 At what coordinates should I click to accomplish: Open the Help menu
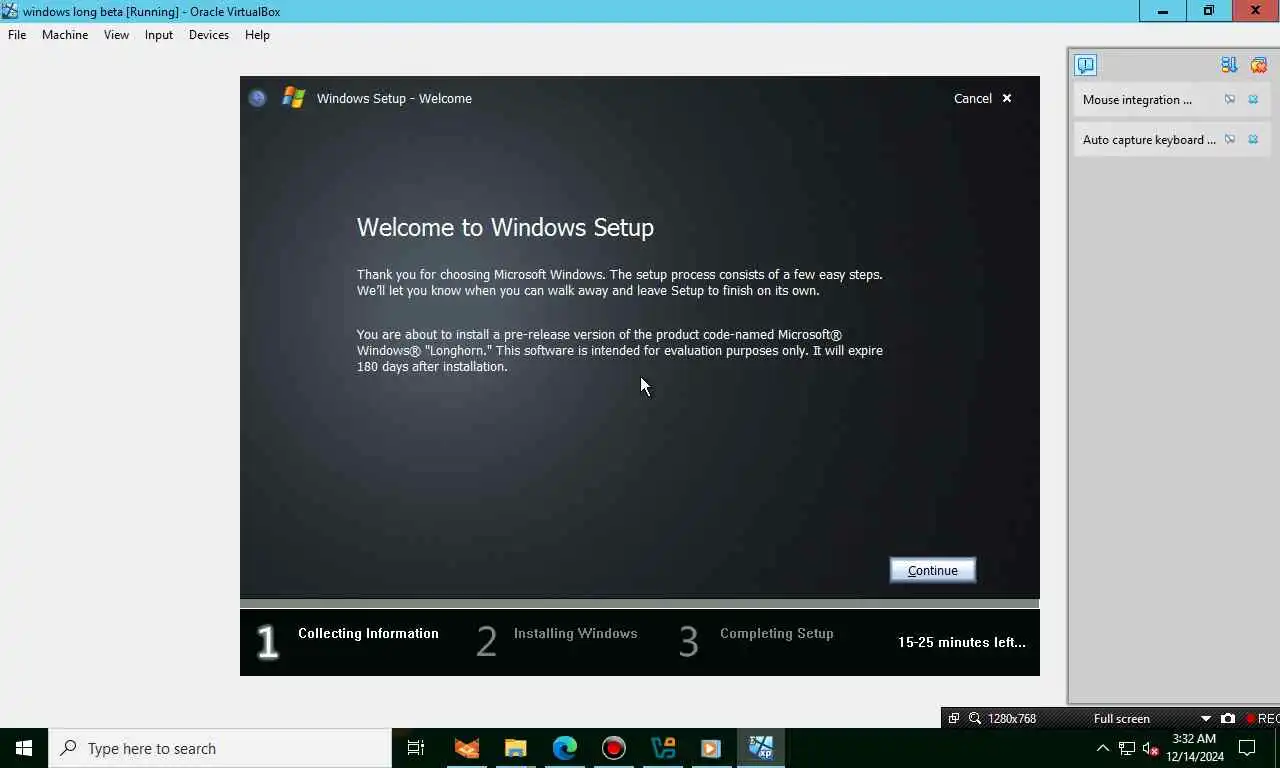(257, 35)
